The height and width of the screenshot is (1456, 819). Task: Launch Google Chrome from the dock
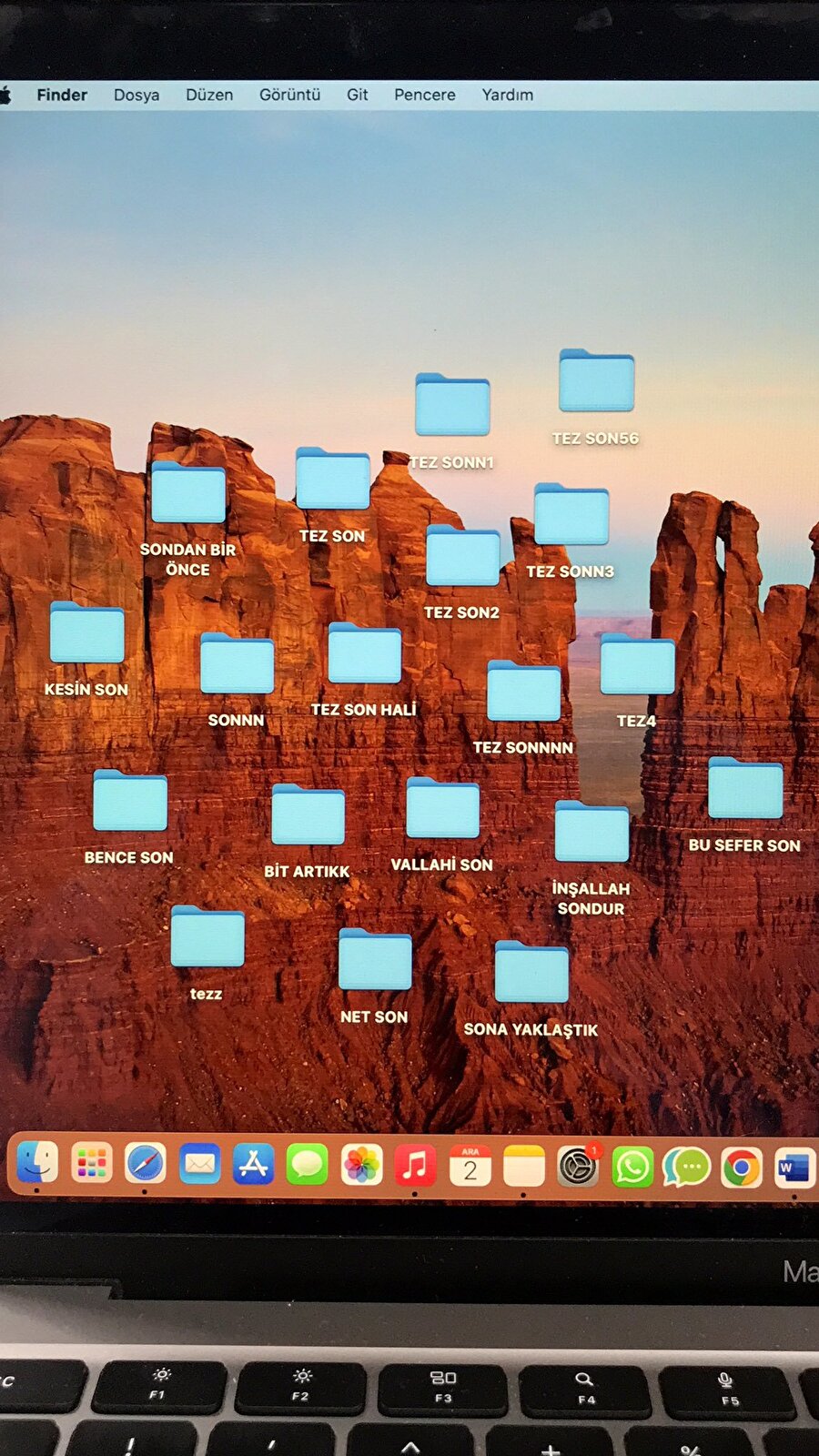[741, 1167]
